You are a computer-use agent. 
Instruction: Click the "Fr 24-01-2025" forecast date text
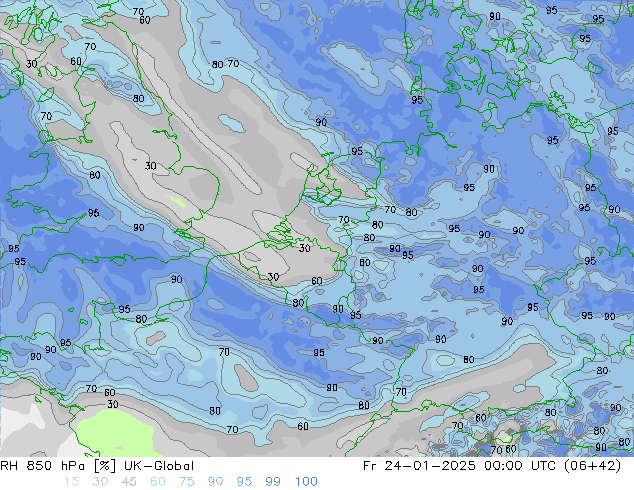point(419,466)
